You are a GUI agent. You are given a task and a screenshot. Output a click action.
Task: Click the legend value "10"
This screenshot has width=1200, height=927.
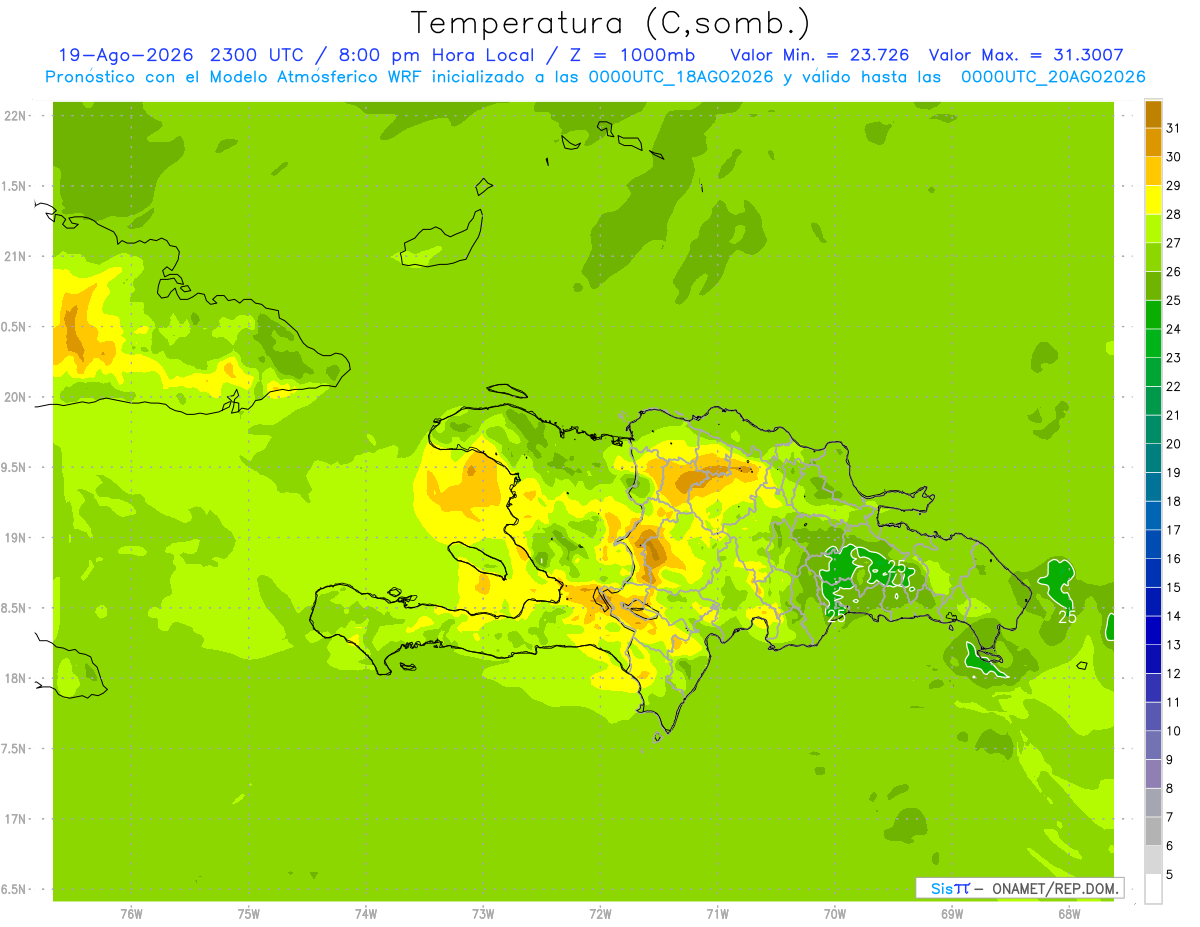[x=1174, y=730]
